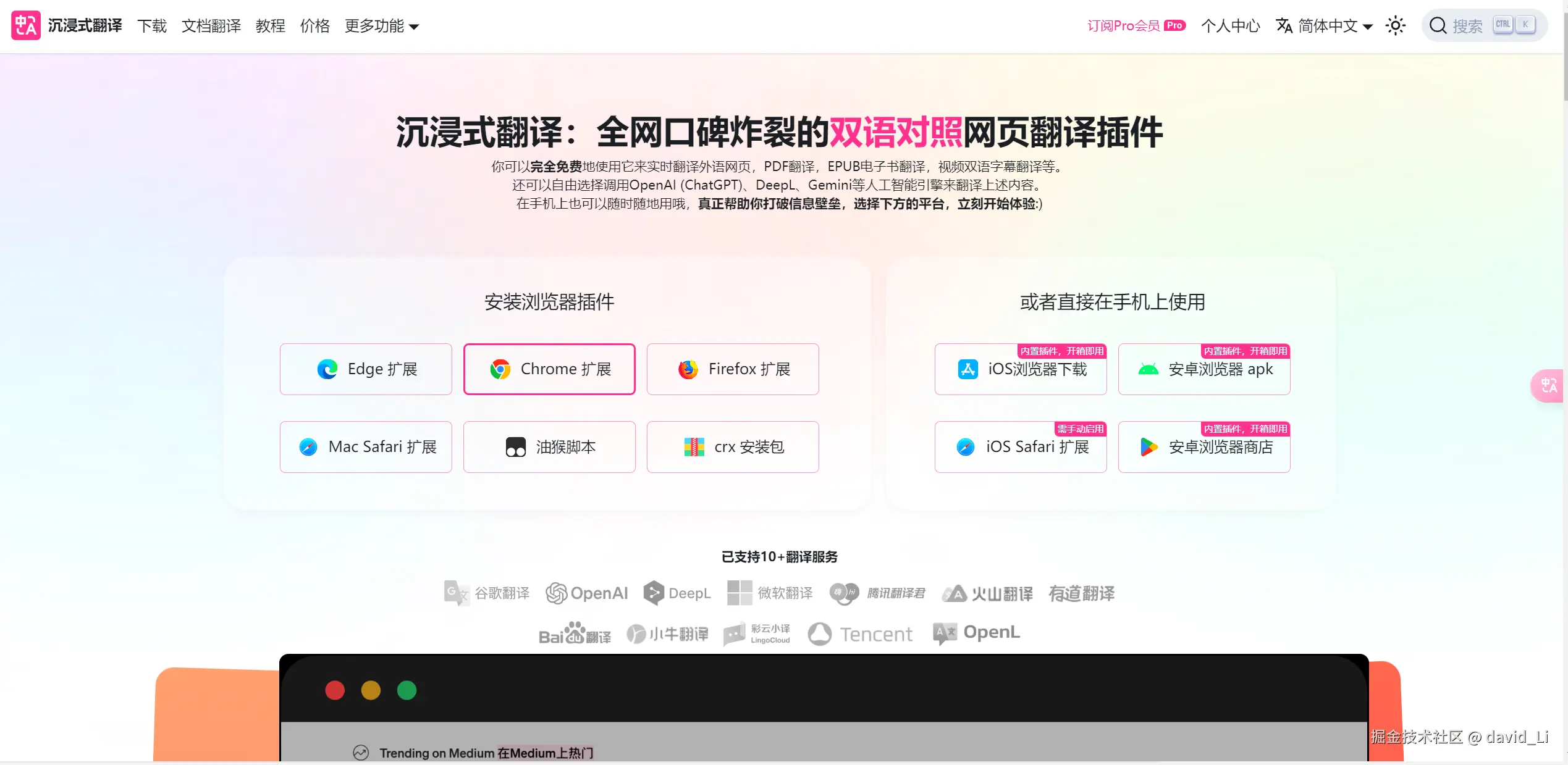Screen dimensions: 1568x765
Task: Click the App Store icon for iOS浏览器下载
Action: (x=968, y=369)
